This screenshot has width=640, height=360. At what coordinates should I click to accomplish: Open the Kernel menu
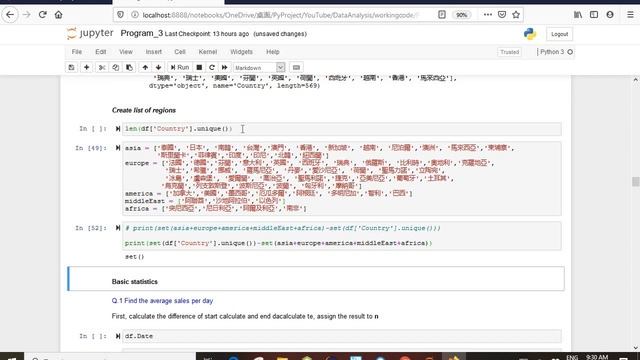(207, 52)
